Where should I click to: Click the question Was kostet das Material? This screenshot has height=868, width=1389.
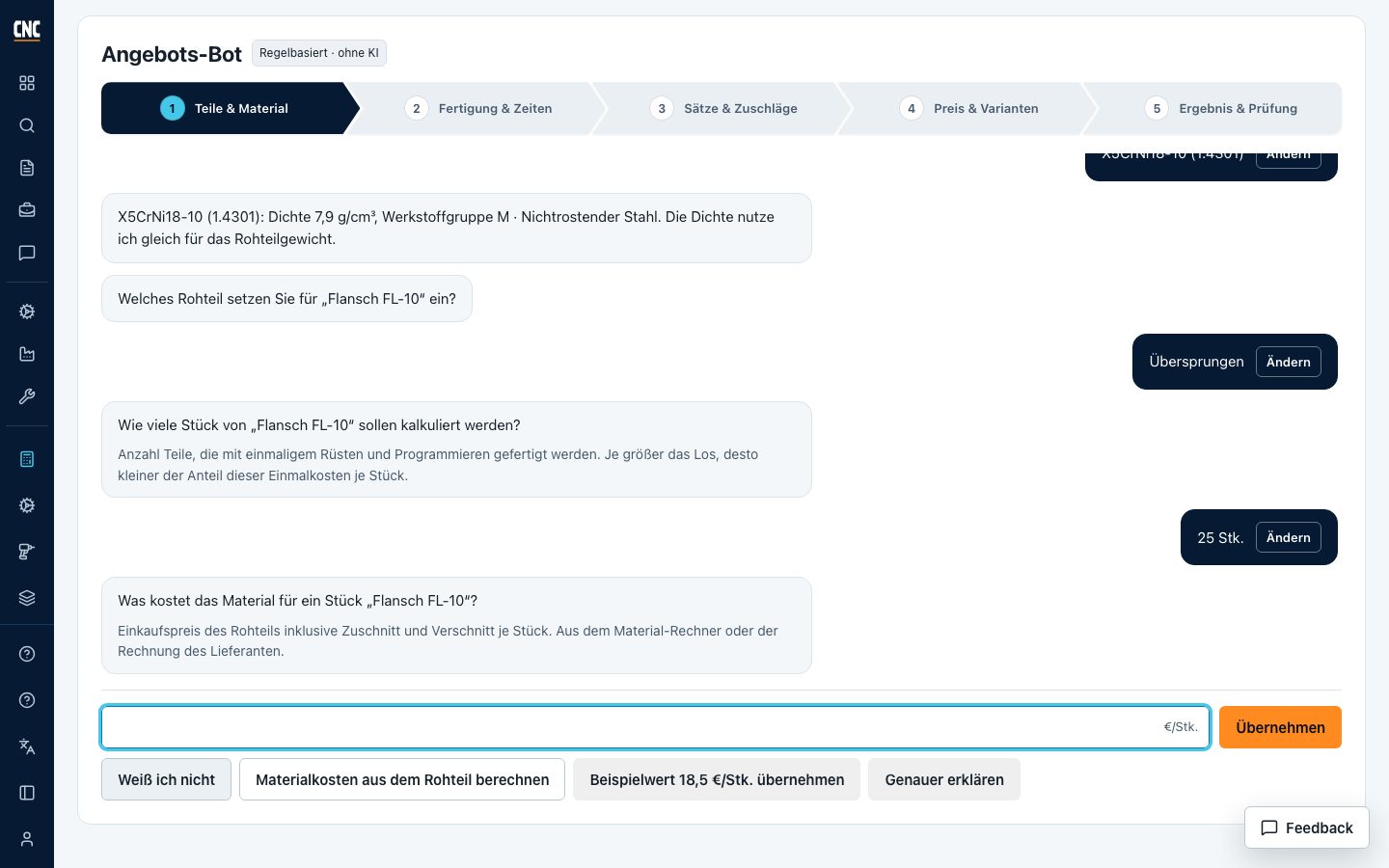pos(456,625)
